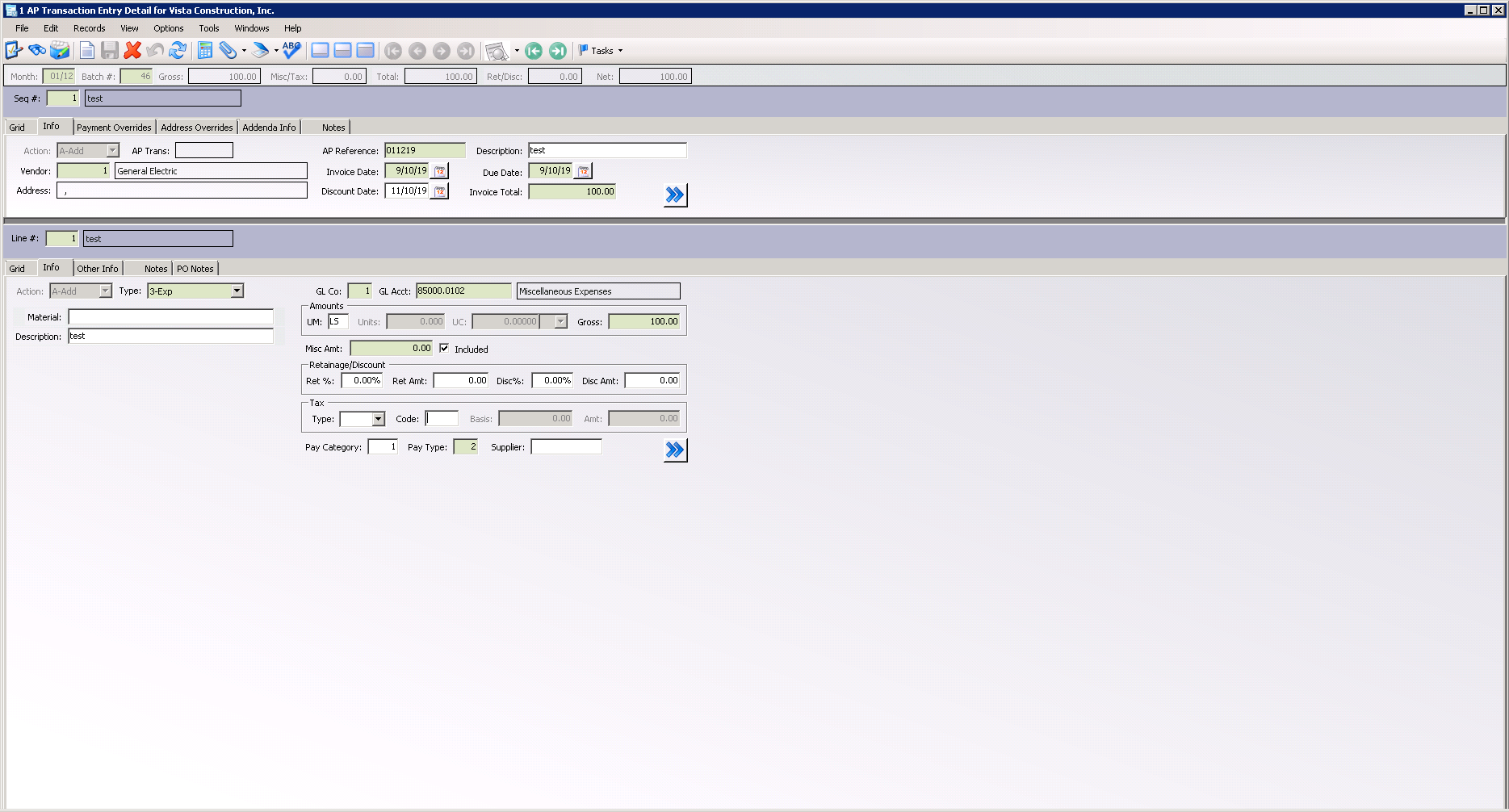The height and width of the screenshot is (812, 1509).
Task: Click the Tax Code field
Action: click(x=442, y=419)
